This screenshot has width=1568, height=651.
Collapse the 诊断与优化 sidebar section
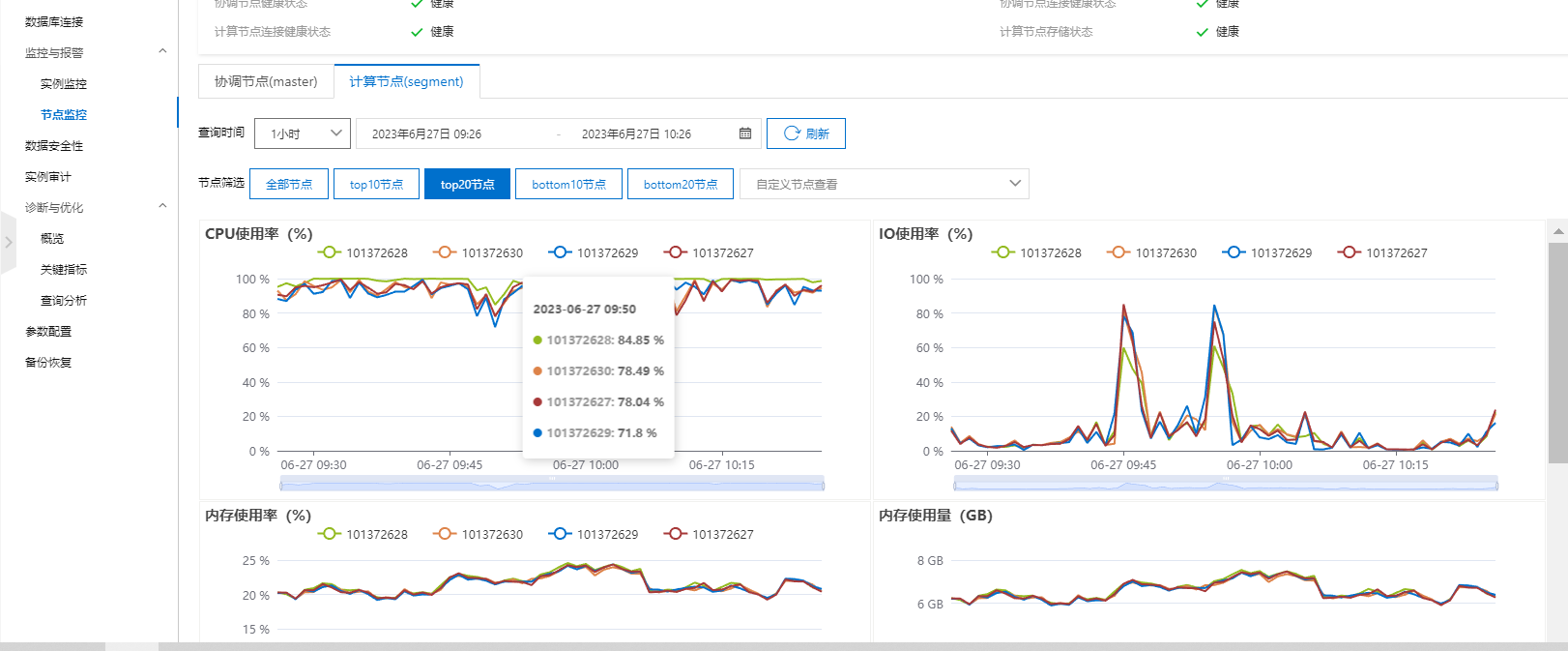pos(162,207)
